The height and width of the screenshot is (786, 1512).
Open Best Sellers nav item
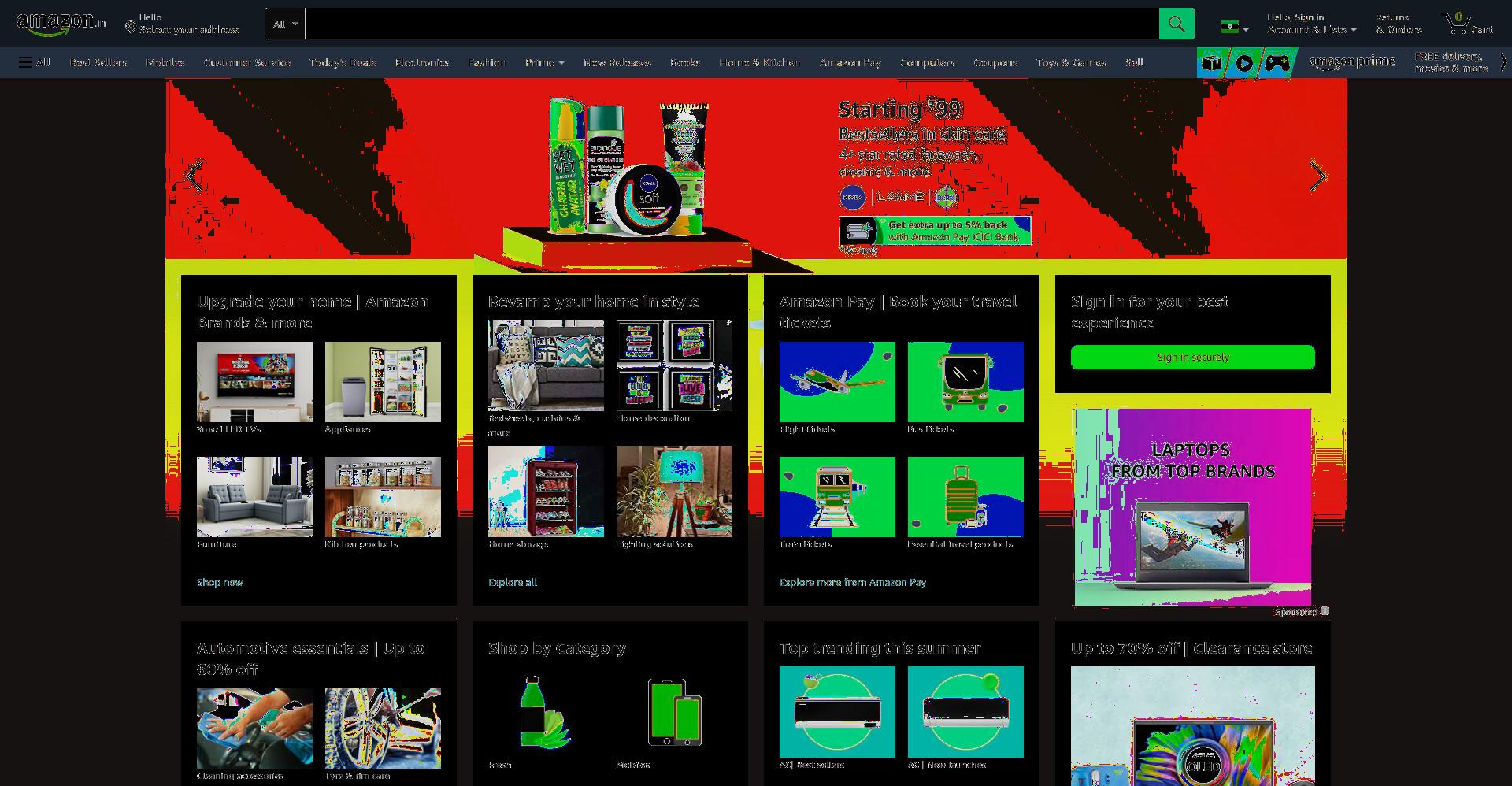coord(98,62)
